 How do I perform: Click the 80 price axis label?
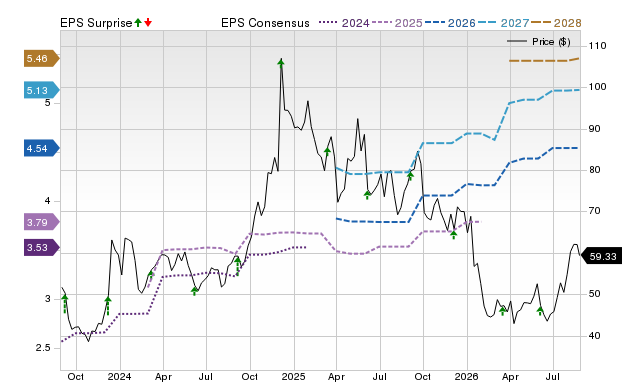pyautogui.click(x=594, y=170)
